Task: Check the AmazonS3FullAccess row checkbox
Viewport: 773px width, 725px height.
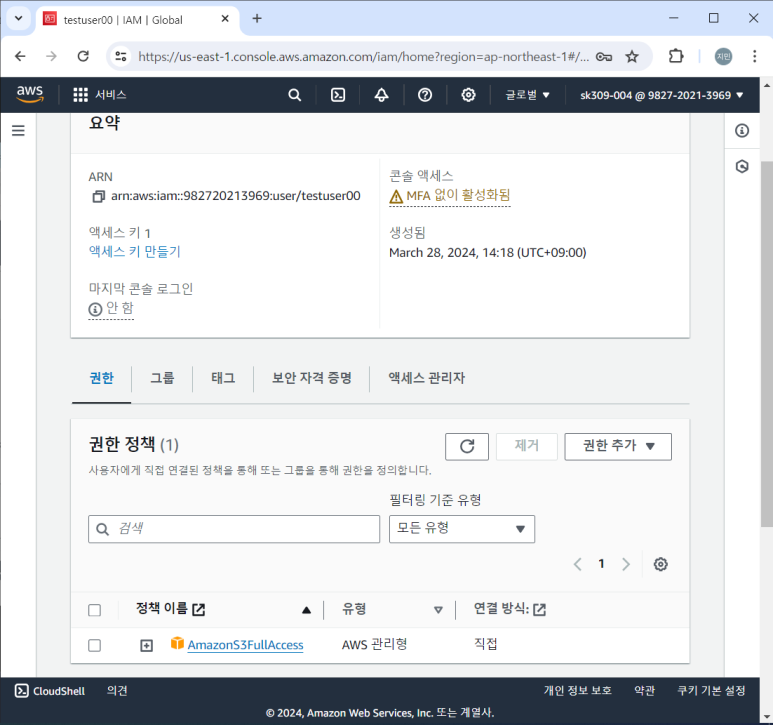Action: pyautogui.click(x=95, y=645)
